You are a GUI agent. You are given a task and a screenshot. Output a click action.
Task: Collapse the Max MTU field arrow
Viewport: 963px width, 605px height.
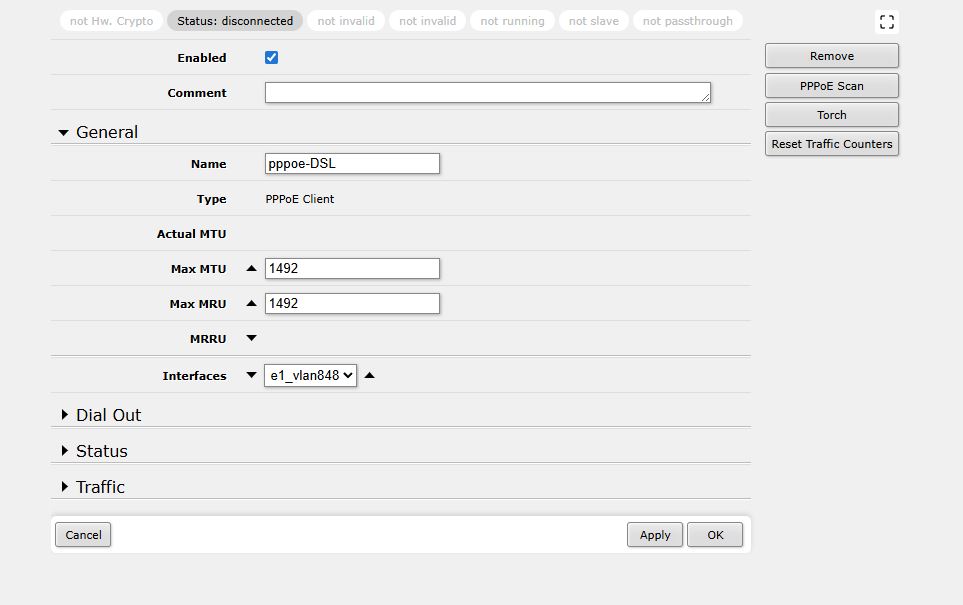click(251, 268)
